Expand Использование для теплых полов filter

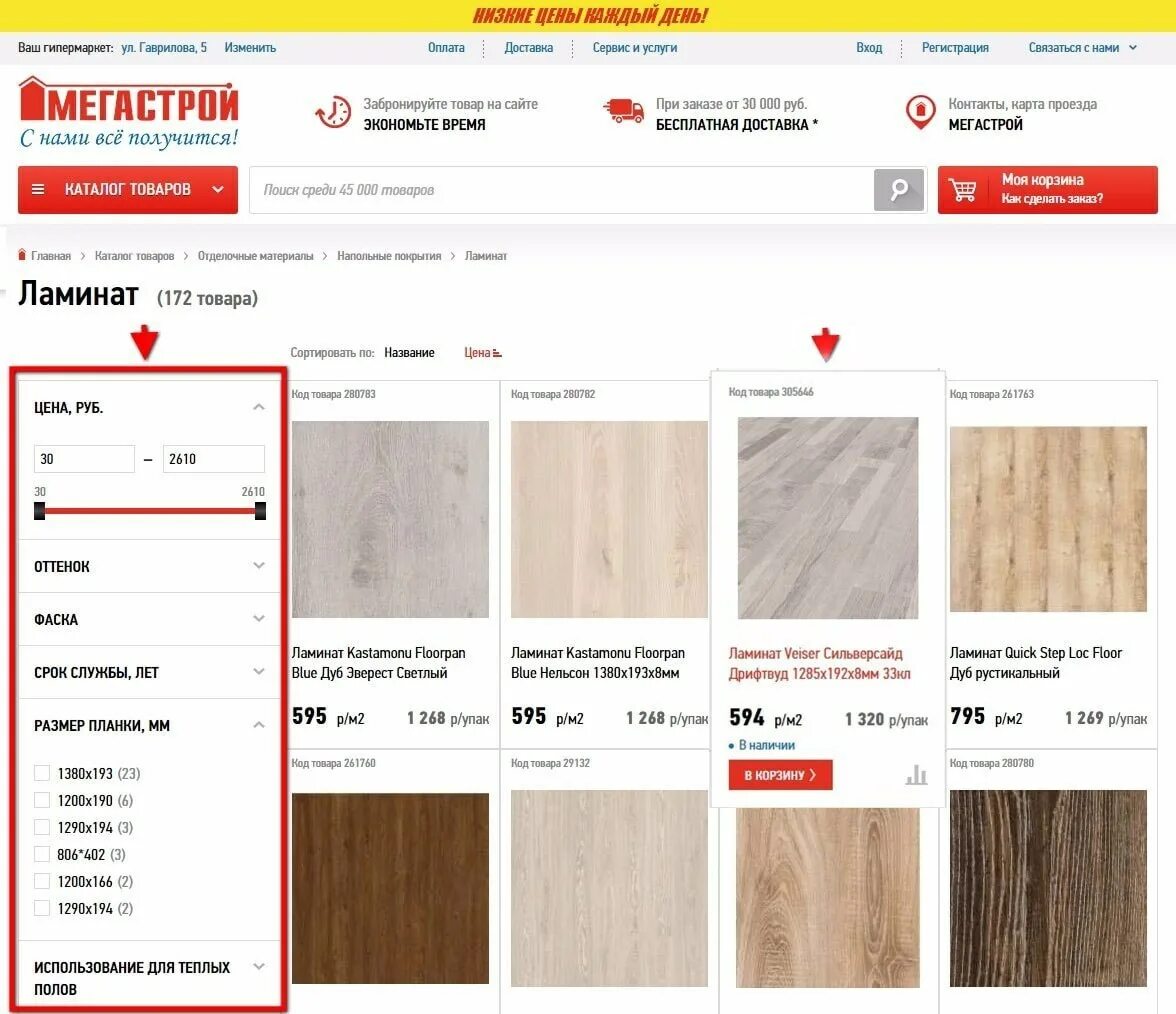(x=259, y=966)
